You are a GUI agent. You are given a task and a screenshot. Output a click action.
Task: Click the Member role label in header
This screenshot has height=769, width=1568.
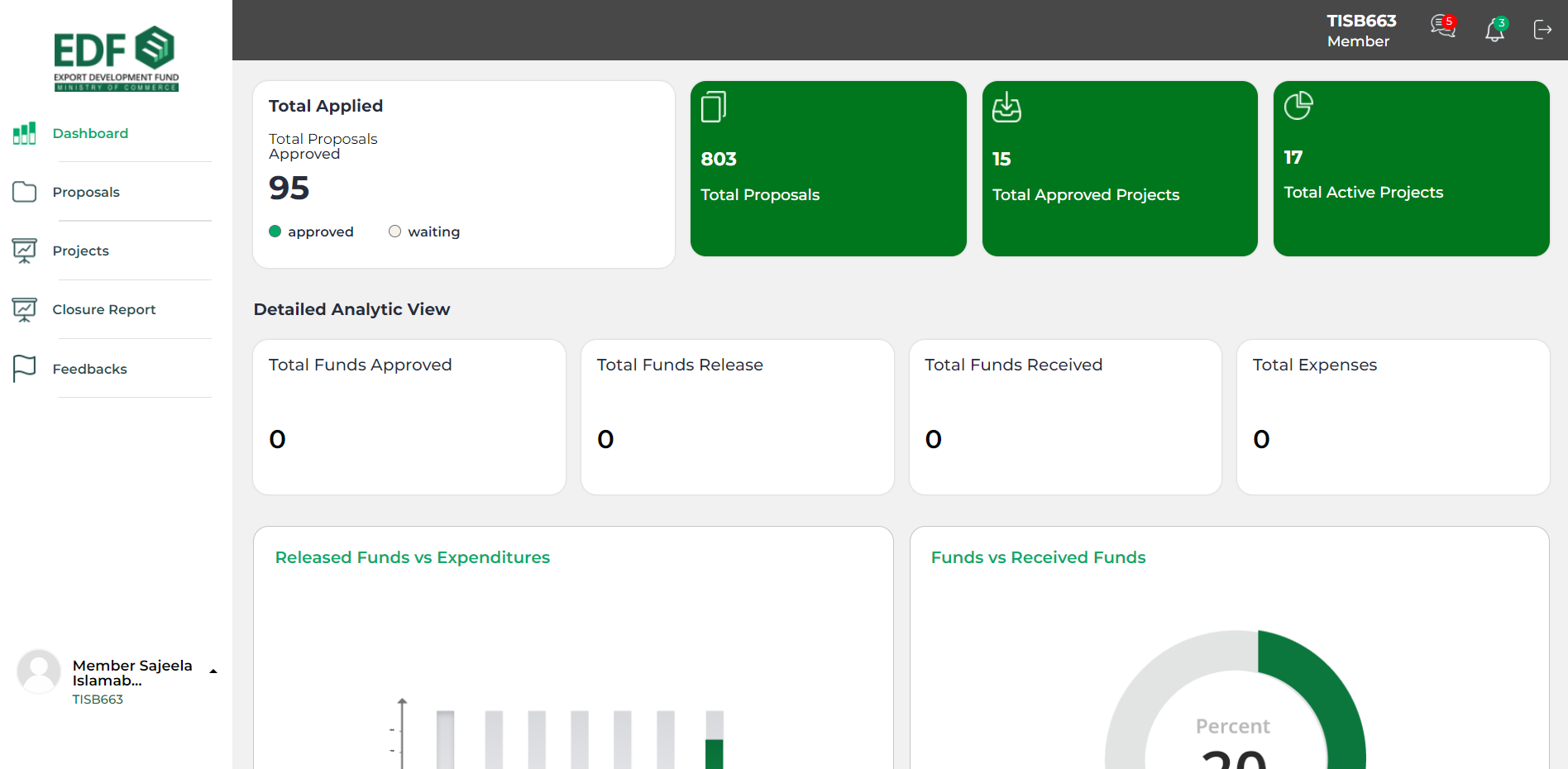(x=1358, y=41)
